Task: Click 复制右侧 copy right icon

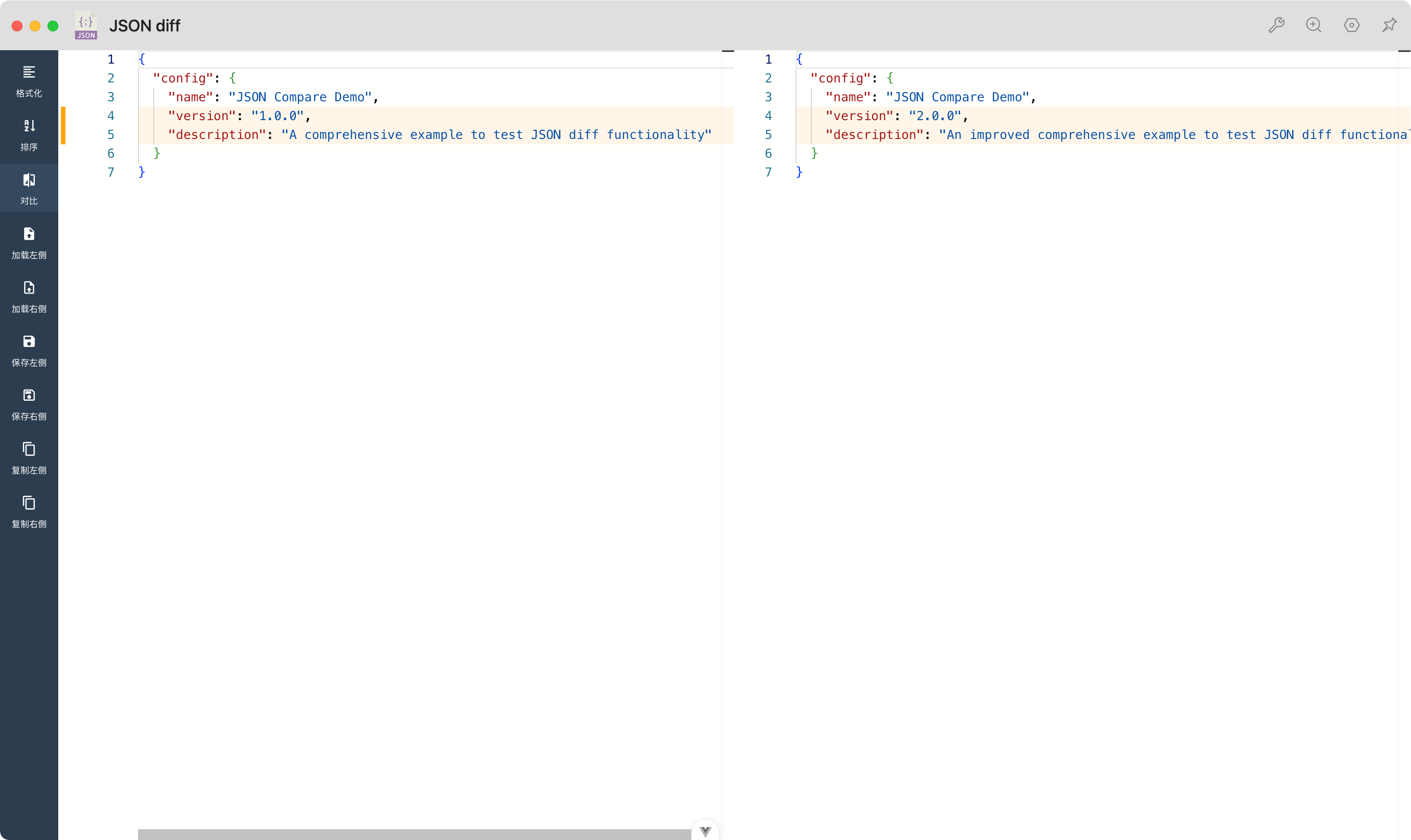Action: (x=29, y=502)
